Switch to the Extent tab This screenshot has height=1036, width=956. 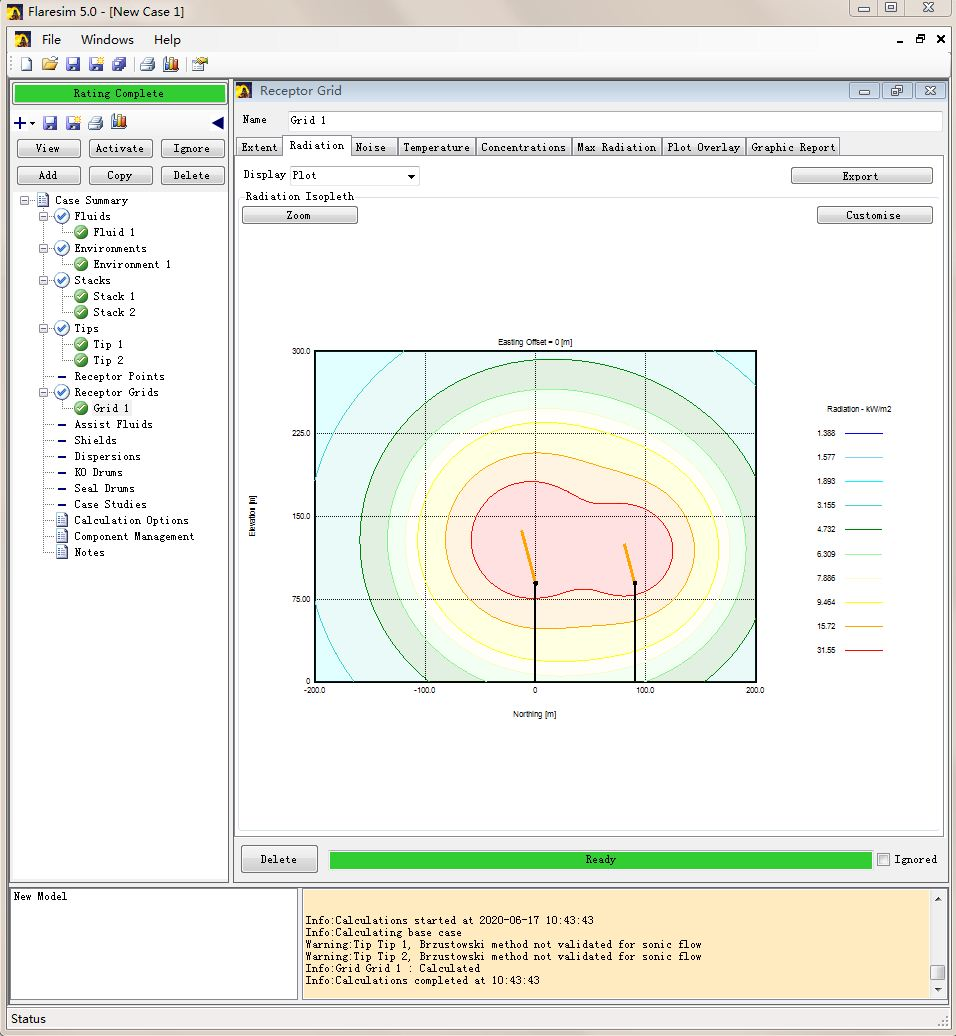tap(259, 147)
